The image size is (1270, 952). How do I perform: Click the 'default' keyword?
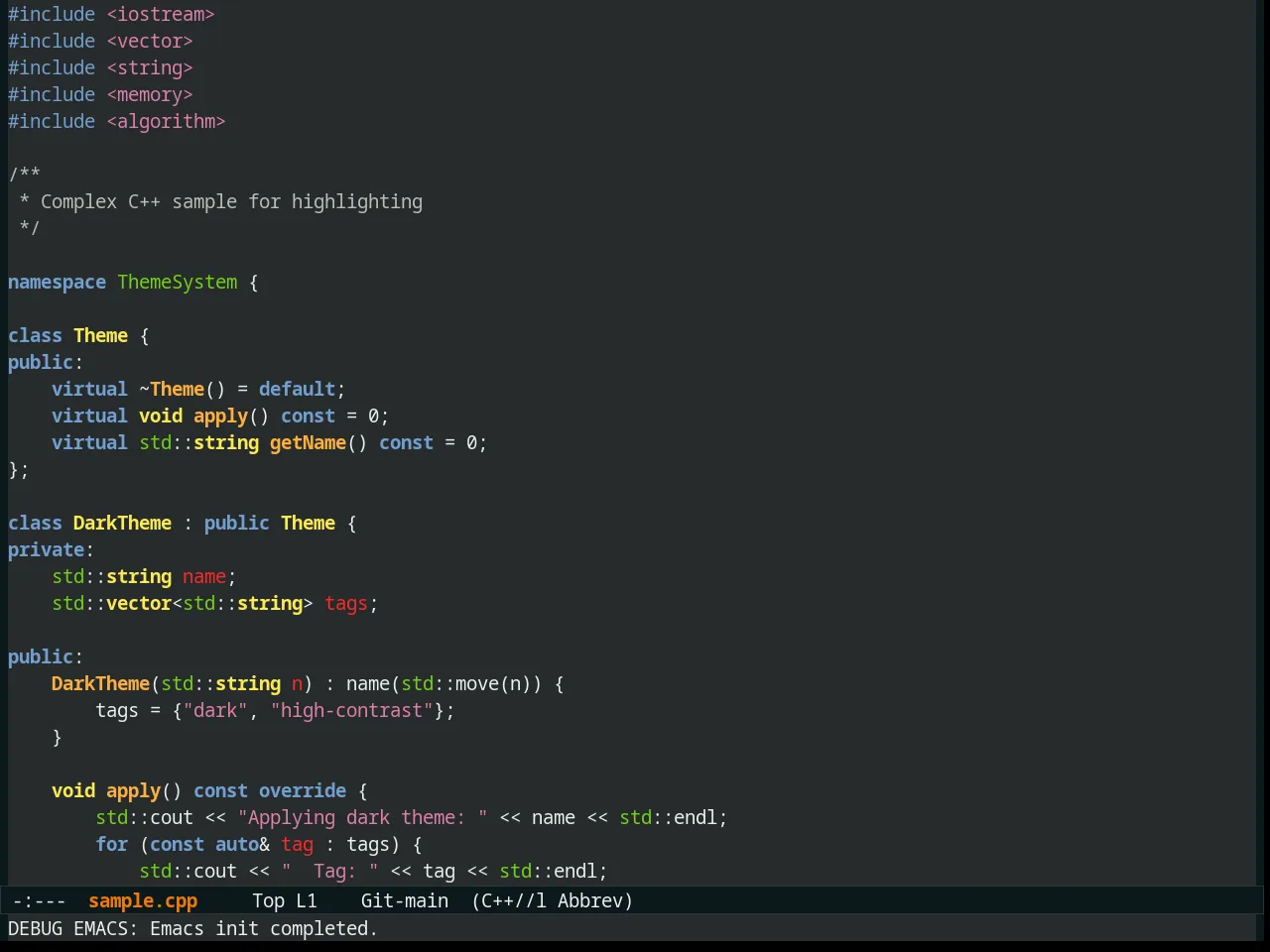click(297, 389)
